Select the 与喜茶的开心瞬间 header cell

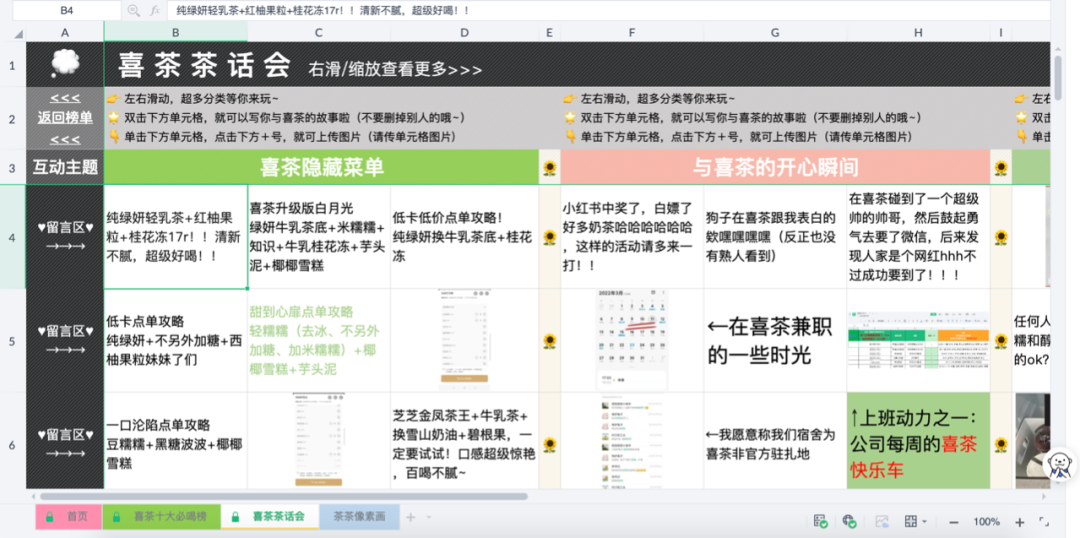[x=775, y=167]
